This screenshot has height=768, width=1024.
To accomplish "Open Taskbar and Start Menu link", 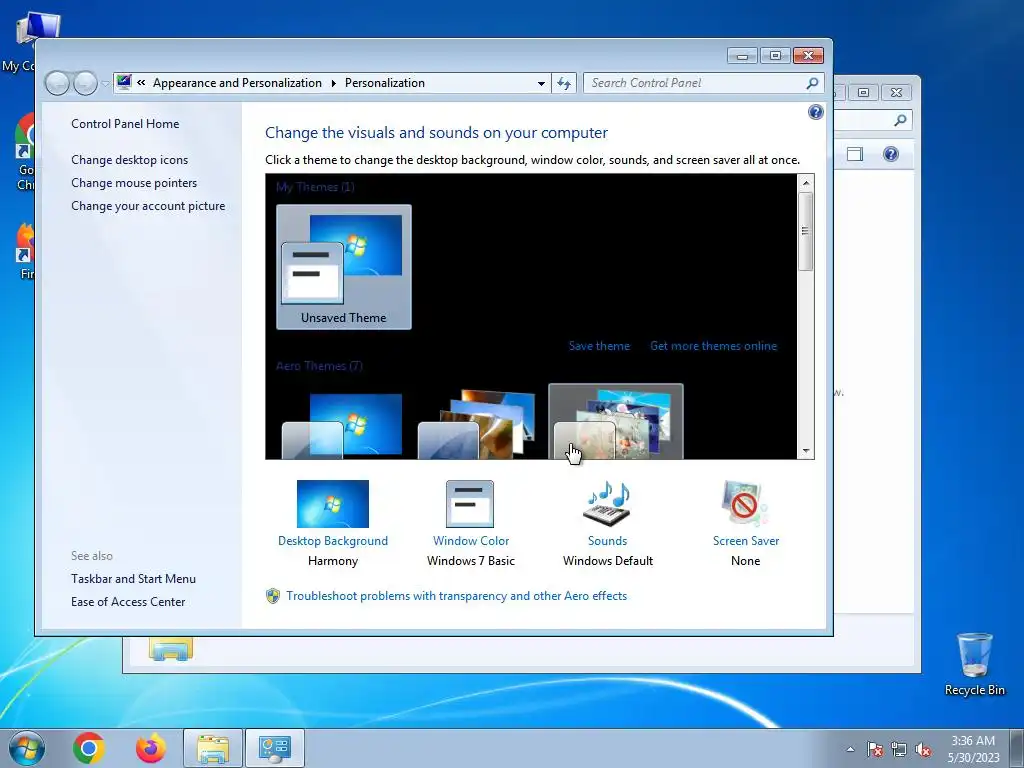I will pos(133,579).
